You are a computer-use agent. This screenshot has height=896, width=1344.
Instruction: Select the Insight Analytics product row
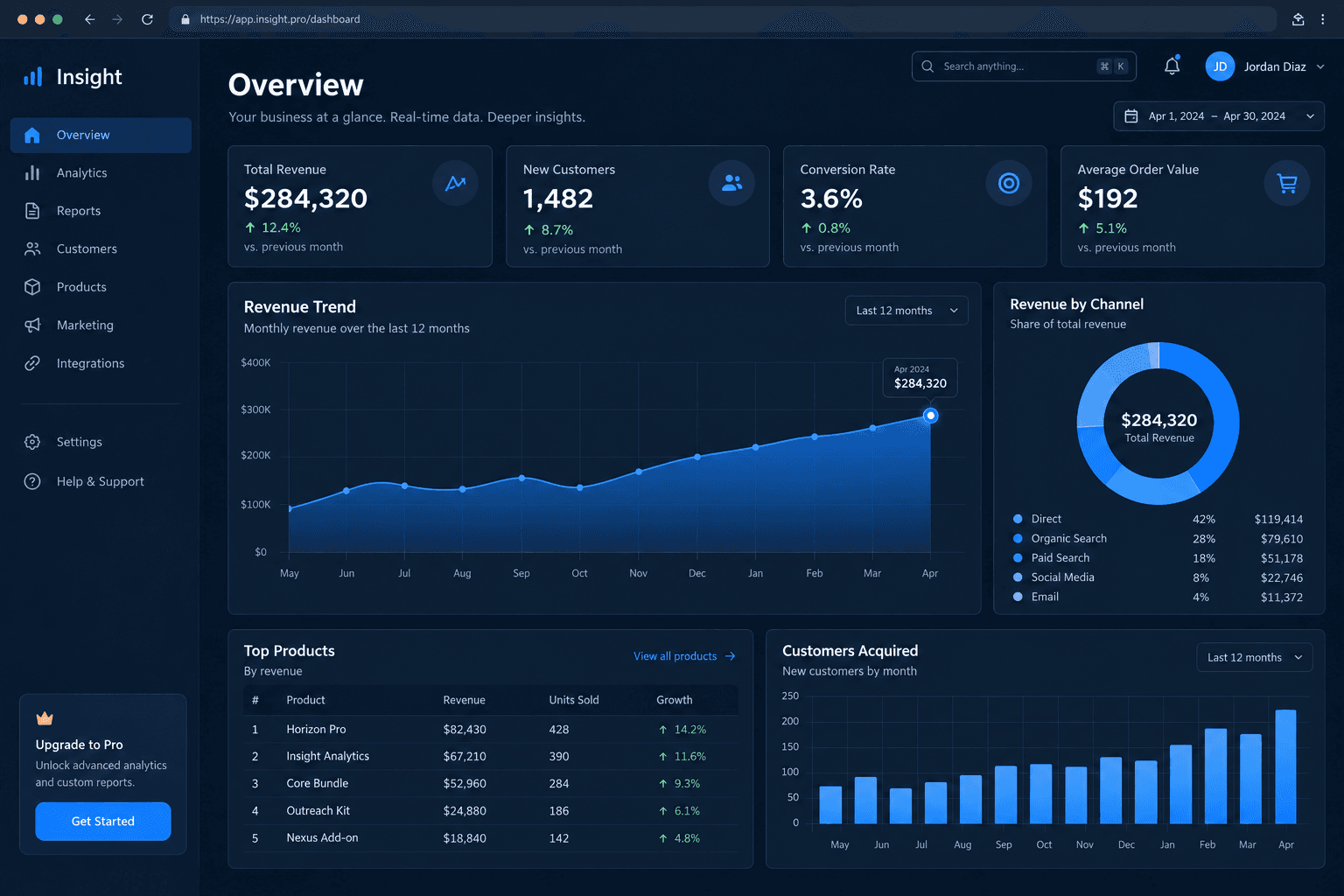pos(491,756)
